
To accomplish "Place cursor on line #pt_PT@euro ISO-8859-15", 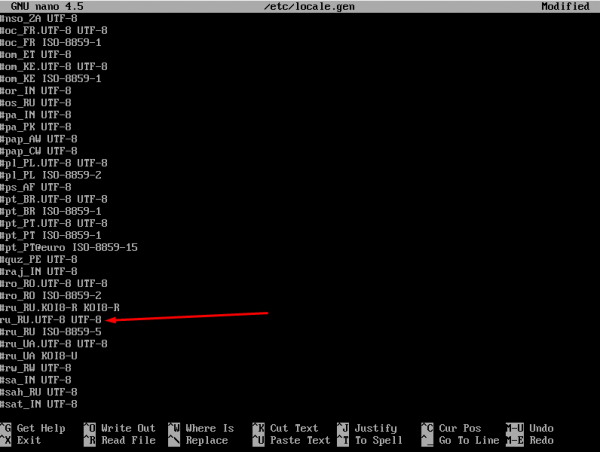I will coord(69,247).
